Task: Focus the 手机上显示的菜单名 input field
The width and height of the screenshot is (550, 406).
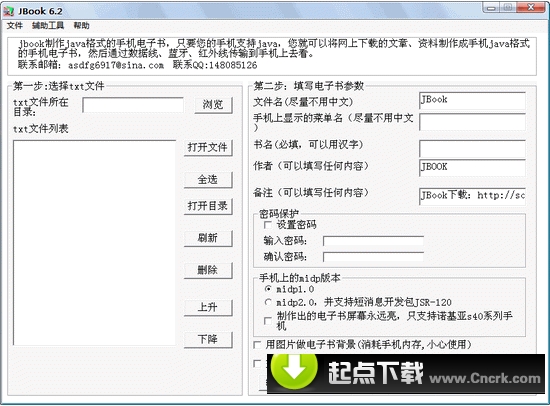Action: (x=472, y=122)
